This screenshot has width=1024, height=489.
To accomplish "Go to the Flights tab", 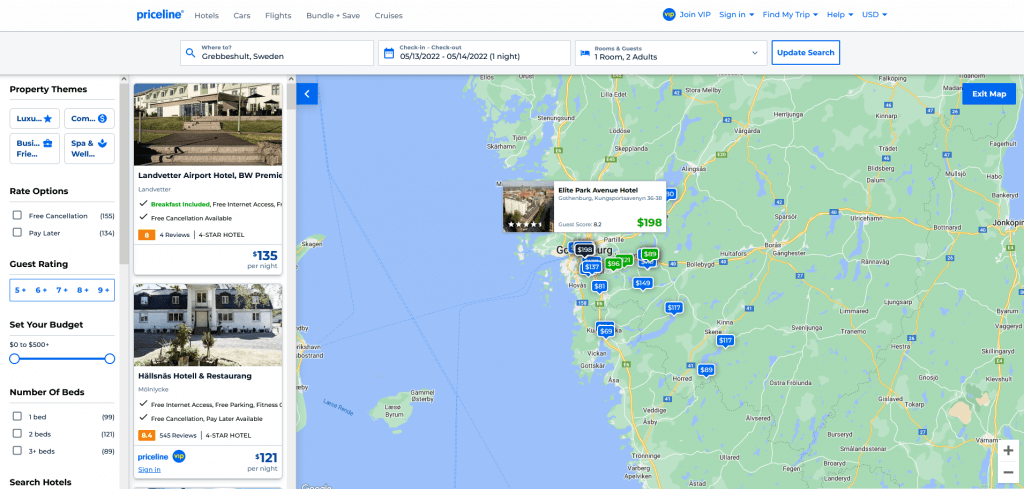I will click(x=279, y=16).
